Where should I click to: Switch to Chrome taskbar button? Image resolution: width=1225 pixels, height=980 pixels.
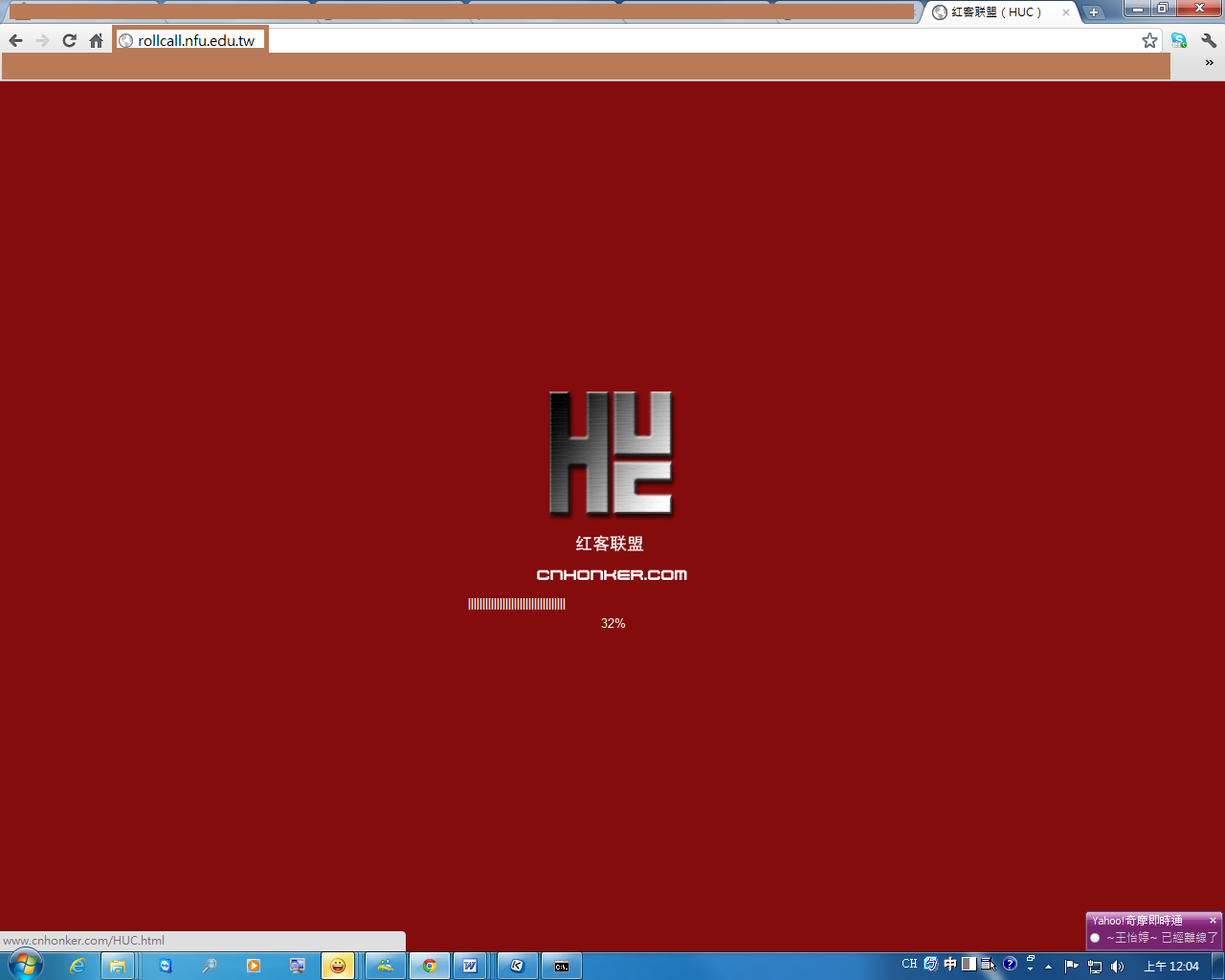tap(430, 966)
